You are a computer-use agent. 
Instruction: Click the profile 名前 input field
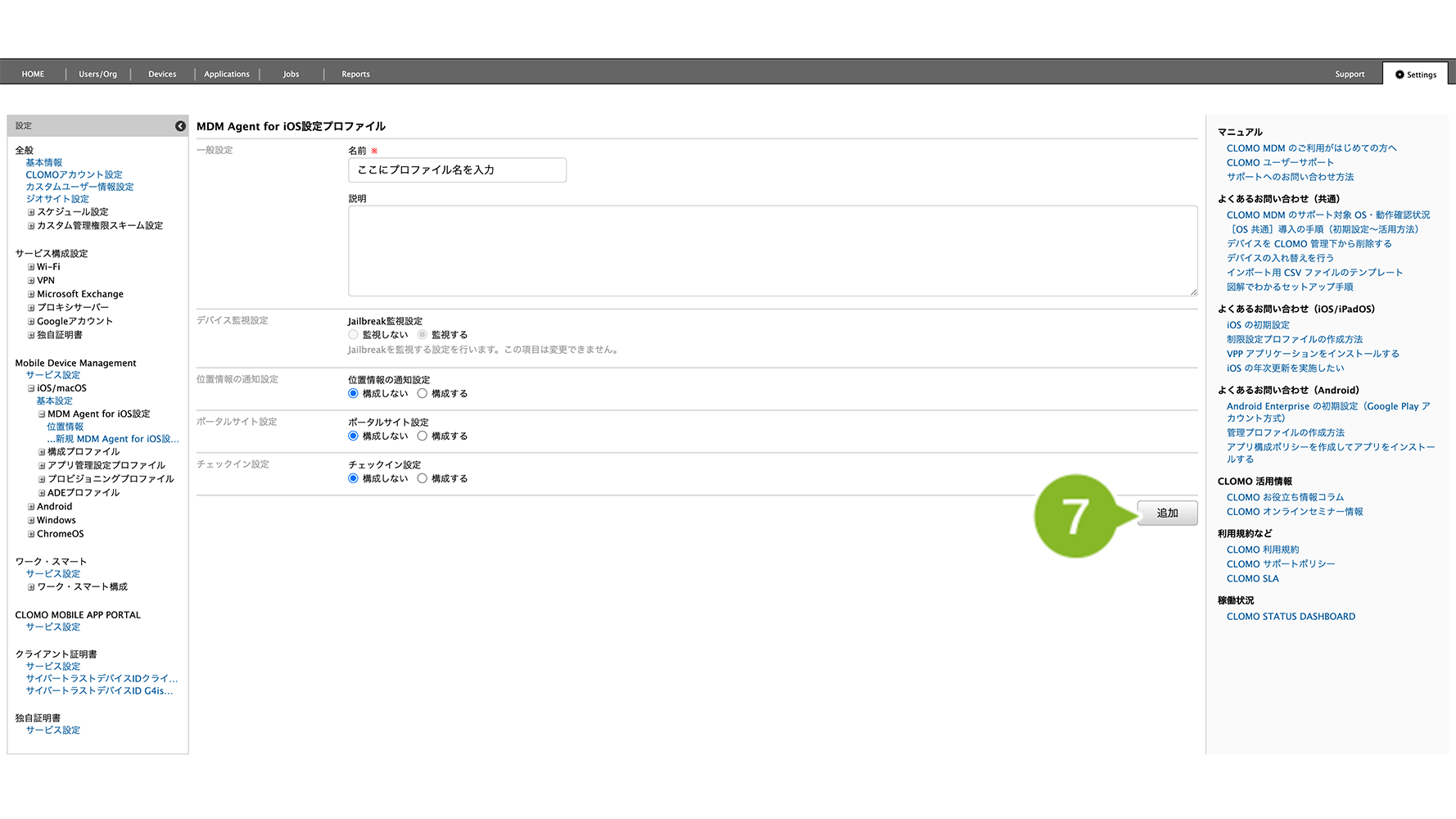pyautogui.click(x=457, y=170)
